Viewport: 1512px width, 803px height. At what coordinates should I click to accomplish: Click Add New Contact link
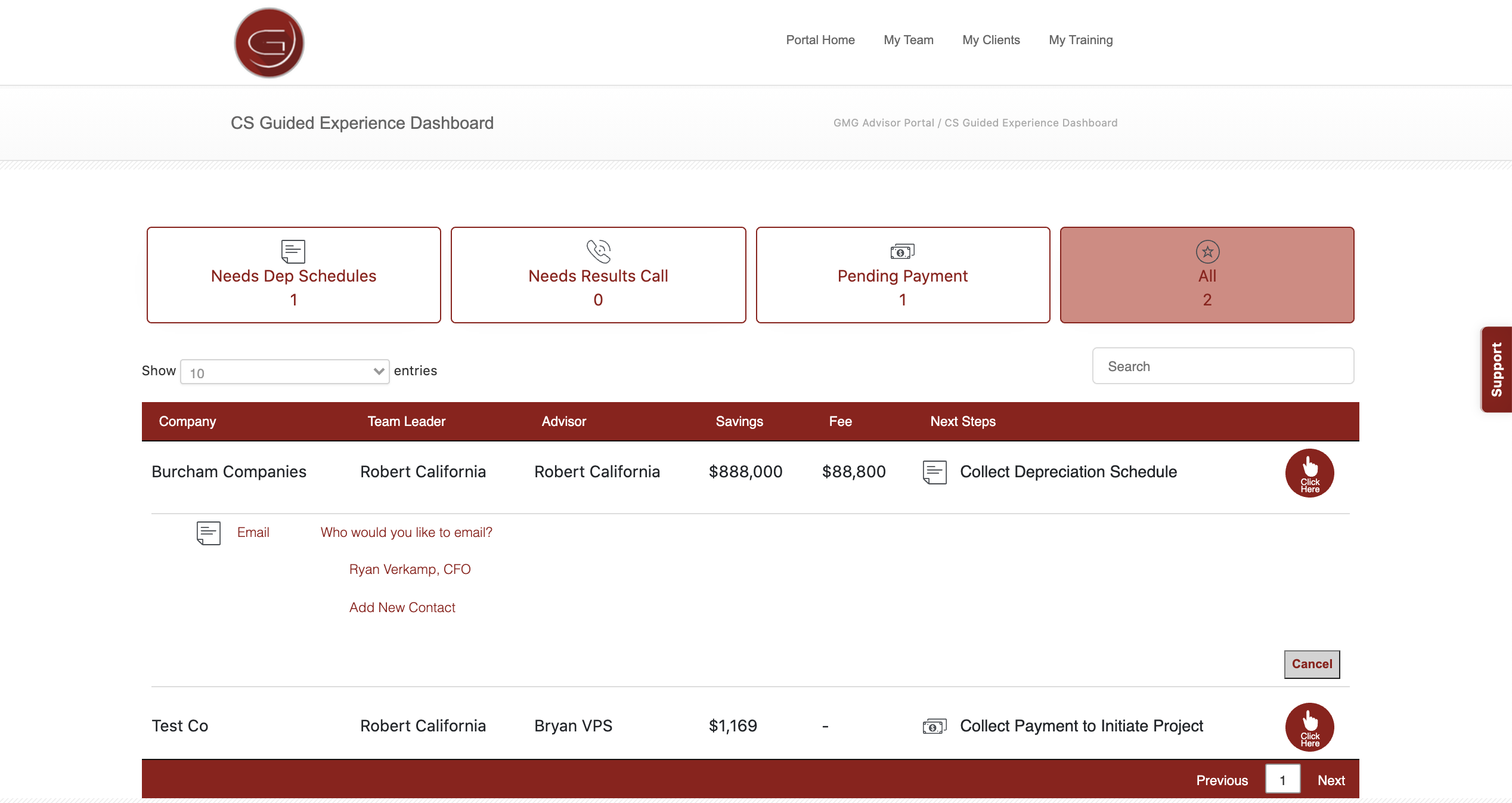click(x=402, y=607)
